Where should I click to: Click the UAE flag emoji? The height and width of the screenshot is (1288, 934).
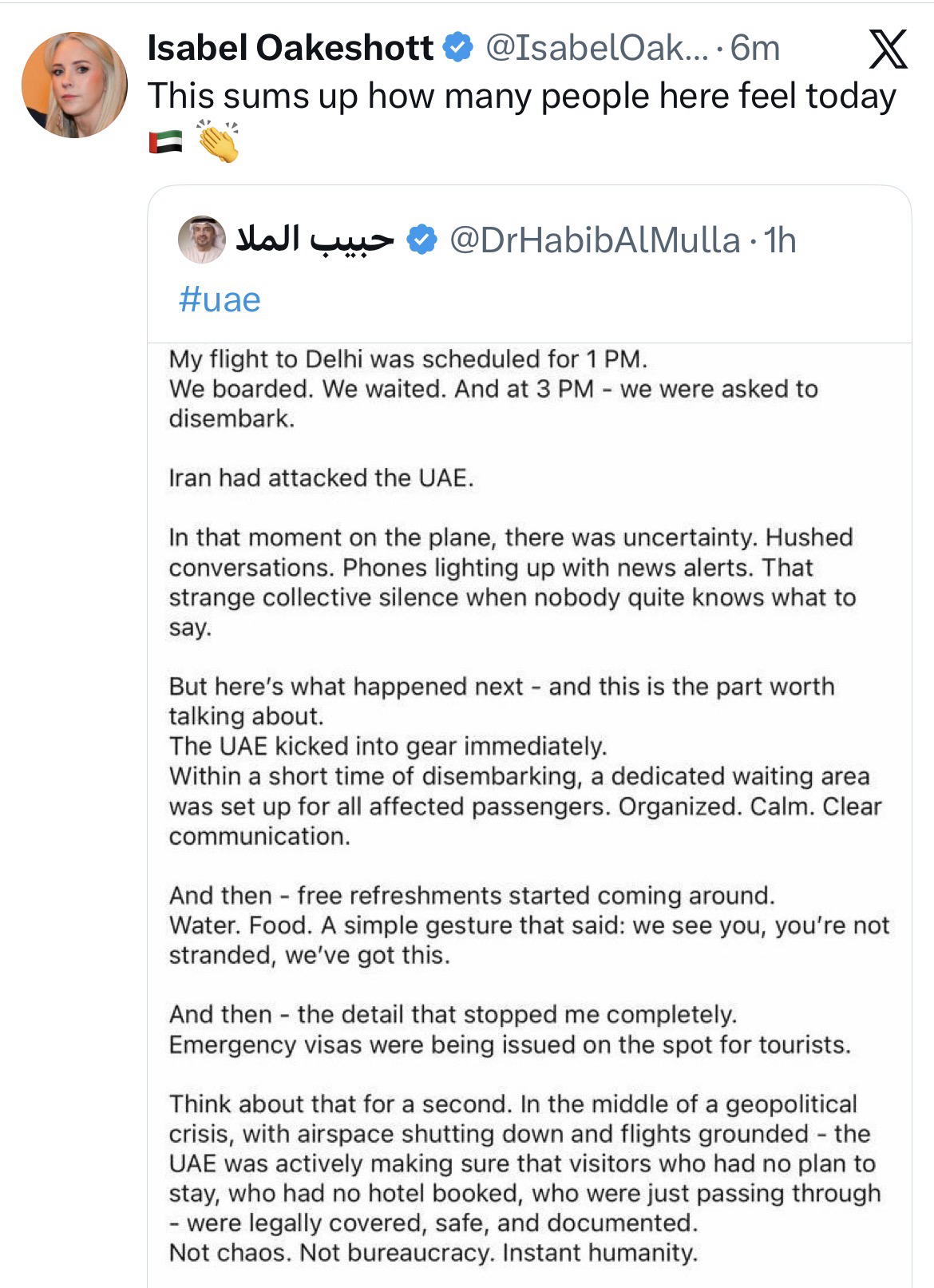(x=165, y=142)
